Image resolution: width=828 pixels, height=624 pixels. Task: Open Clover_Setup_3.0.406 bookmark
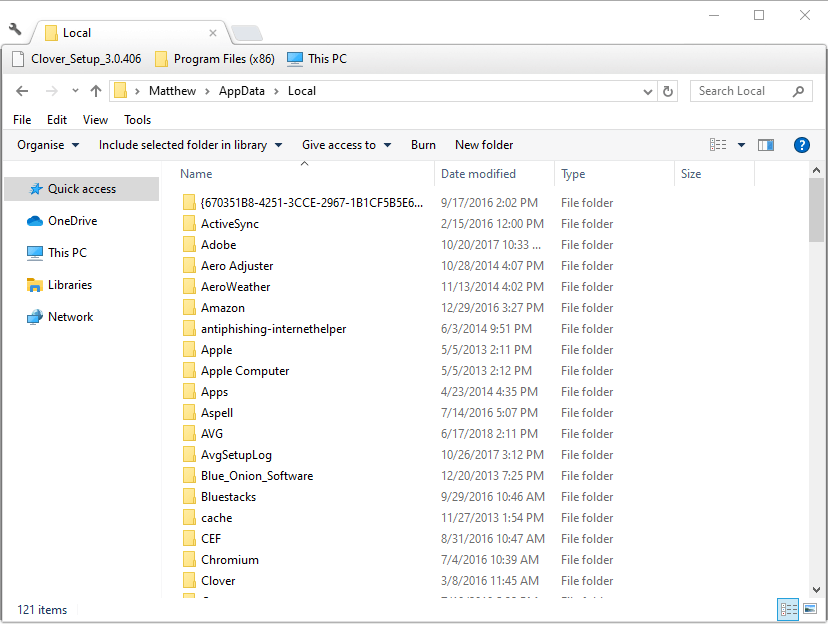coord(77,59)
